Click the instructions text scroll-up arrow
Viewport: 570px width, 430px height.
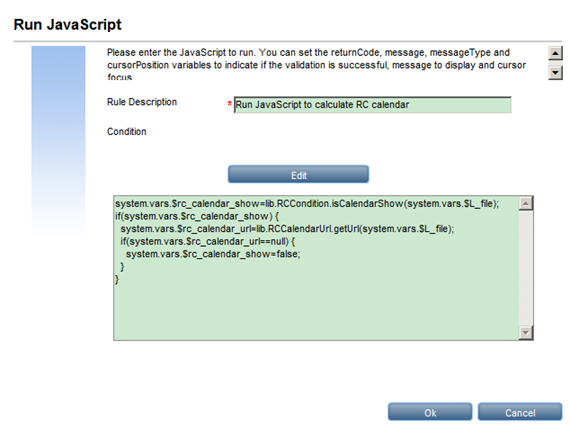[x=555, y=53]
